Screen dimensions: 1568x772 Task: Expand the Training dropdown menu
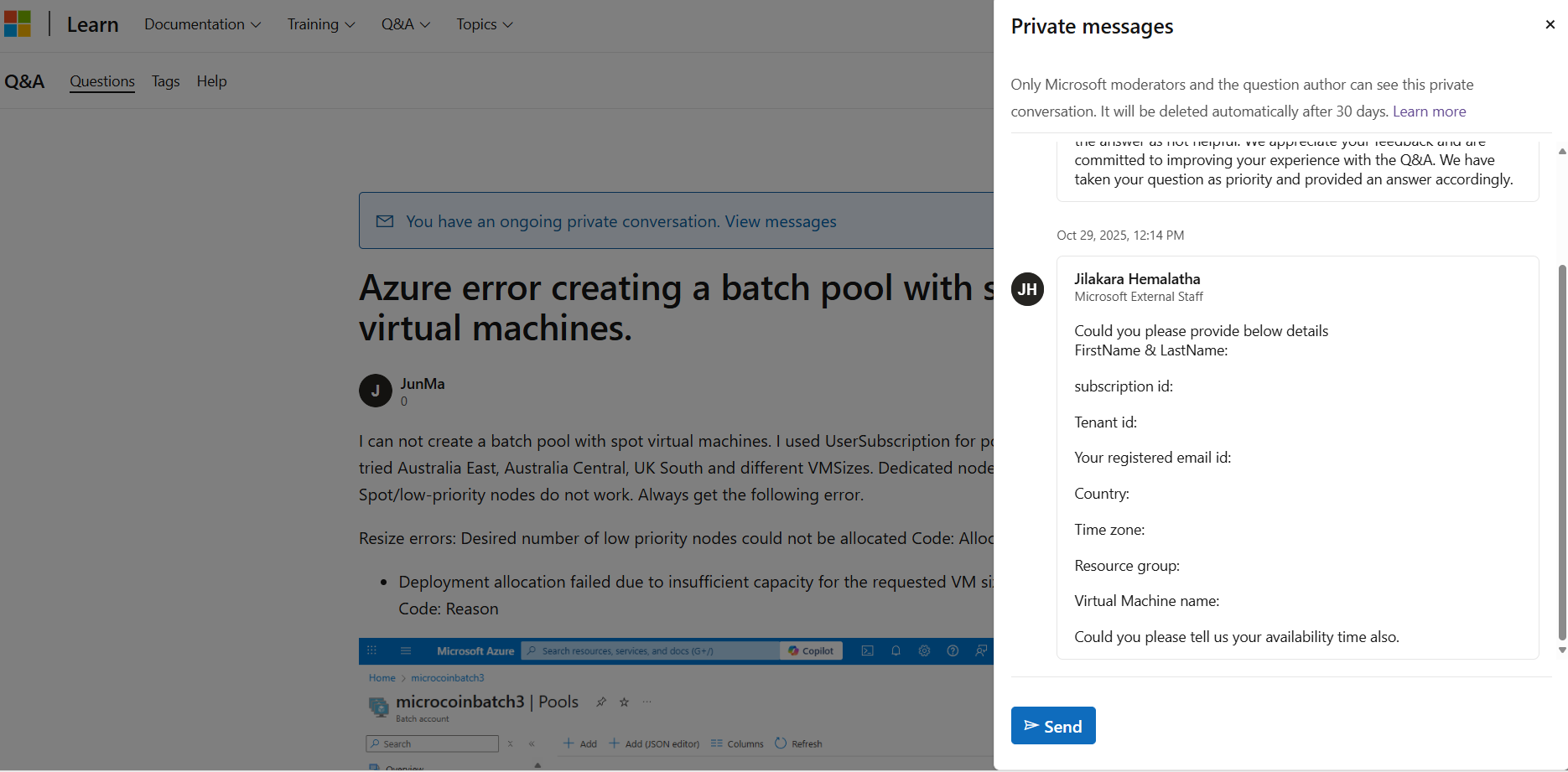pos(321,24)
